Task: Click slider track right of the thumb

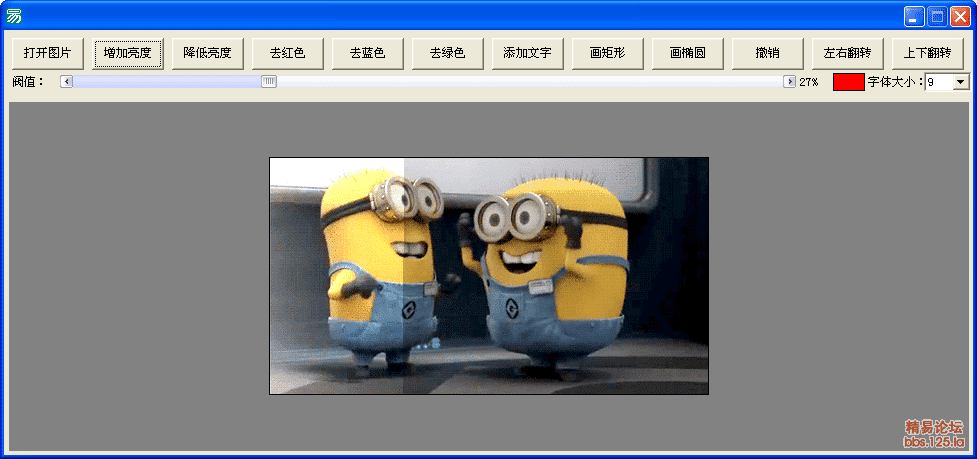Action: click(530, 82)
